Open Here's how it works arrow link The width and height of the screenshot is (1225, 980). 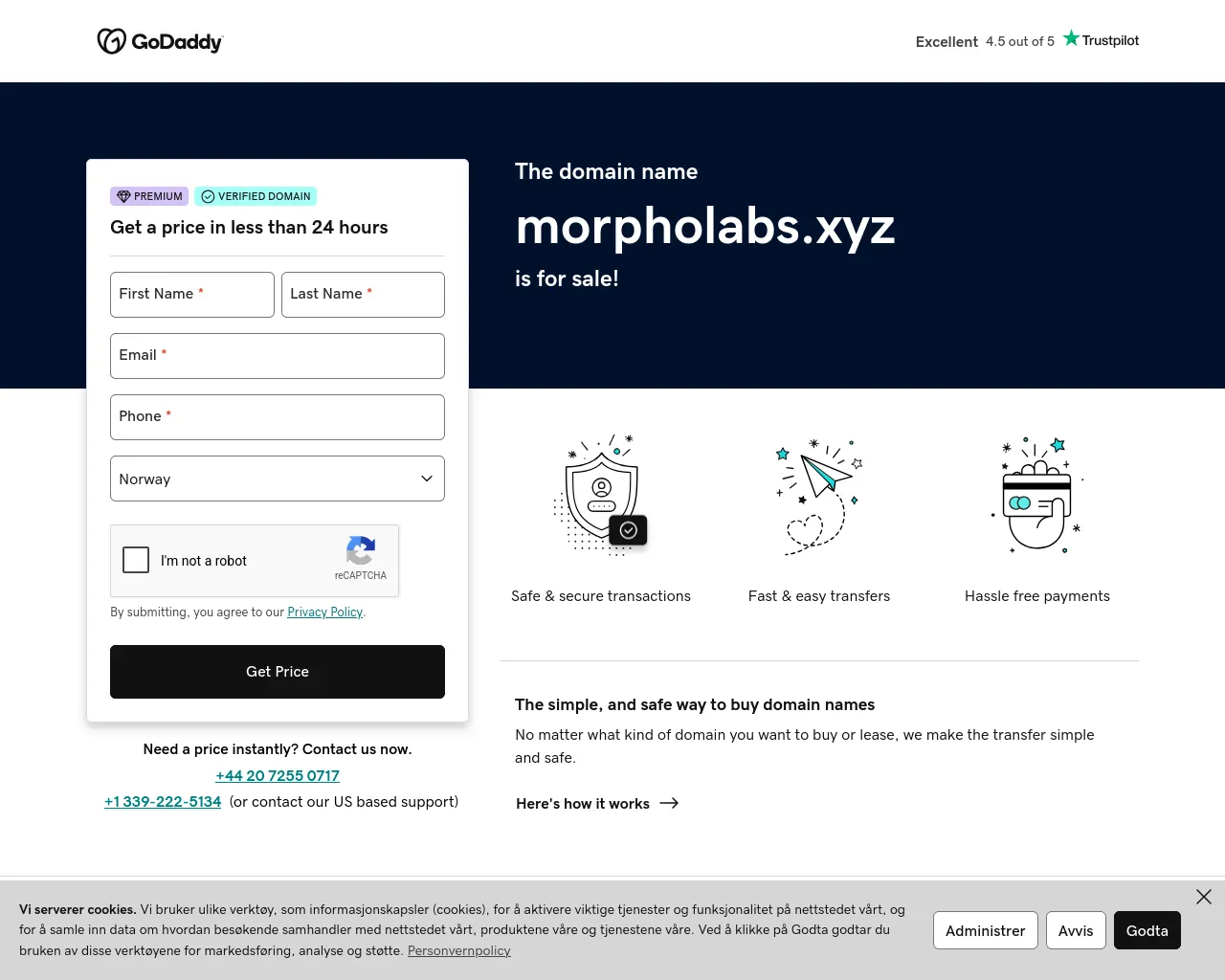coord(597,803)
